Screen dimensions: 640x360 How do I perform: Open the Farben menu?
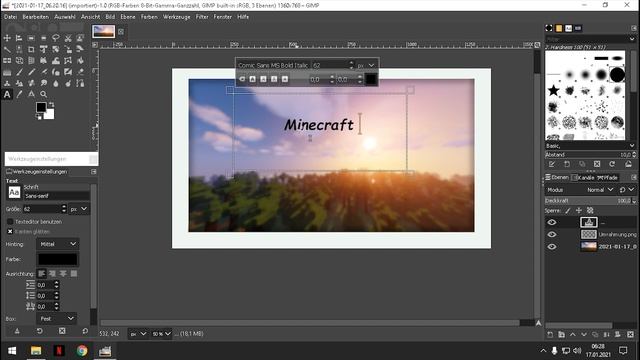pyautogui.click(x=149, y=17)
